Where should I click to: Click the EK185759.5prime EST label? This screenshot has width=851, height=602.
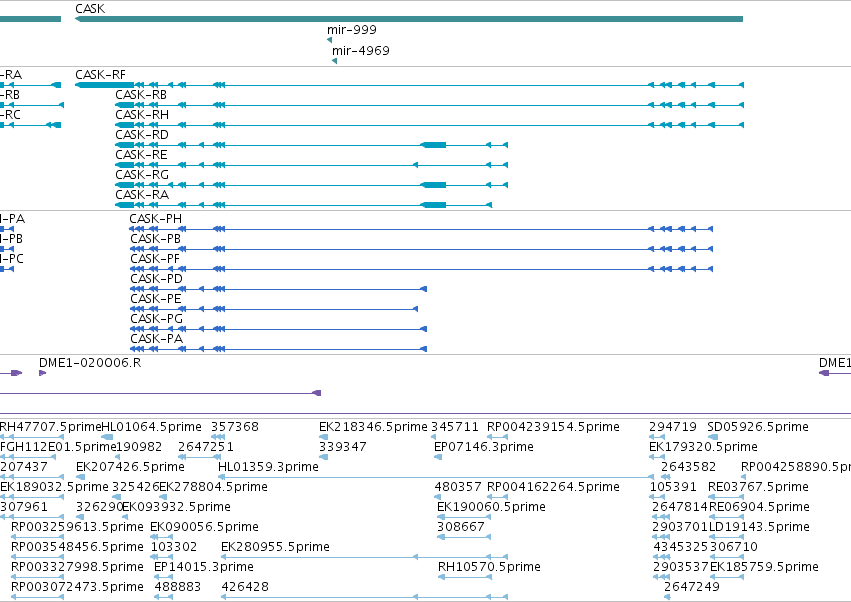tap(764, 567)
